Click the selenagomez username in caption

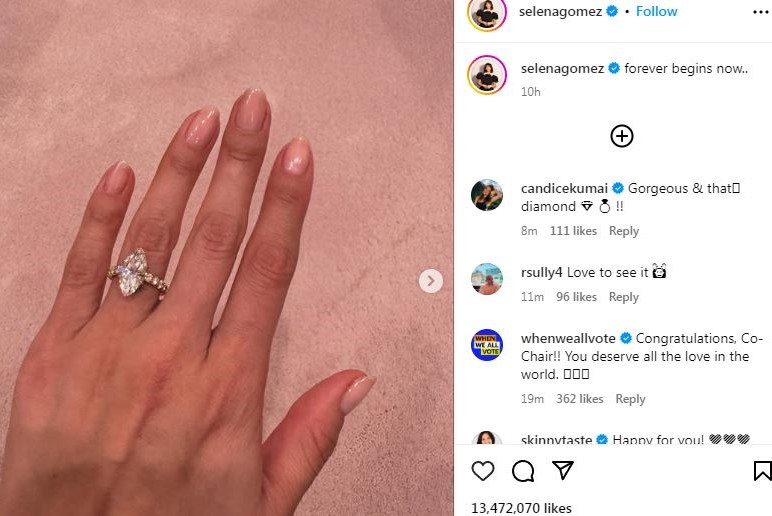click(562, 68)
